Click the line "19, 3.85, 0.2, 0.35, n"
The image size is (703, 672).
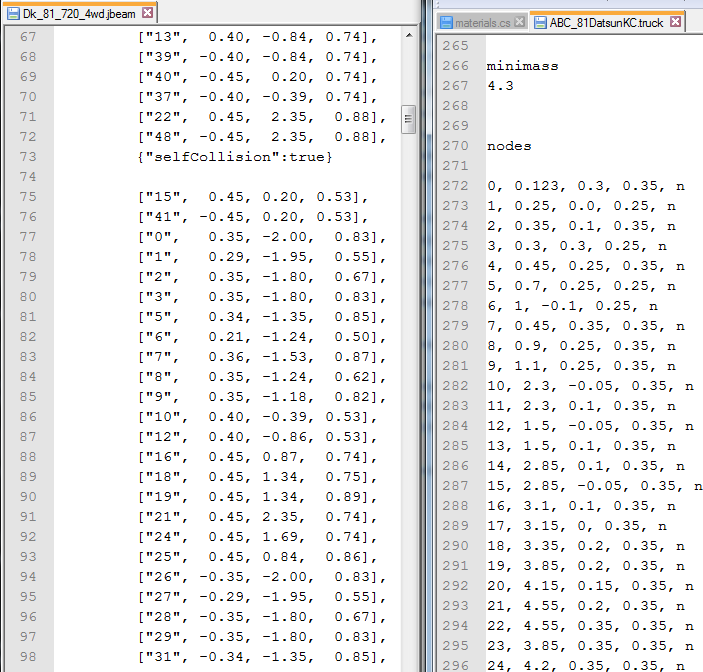586,566
